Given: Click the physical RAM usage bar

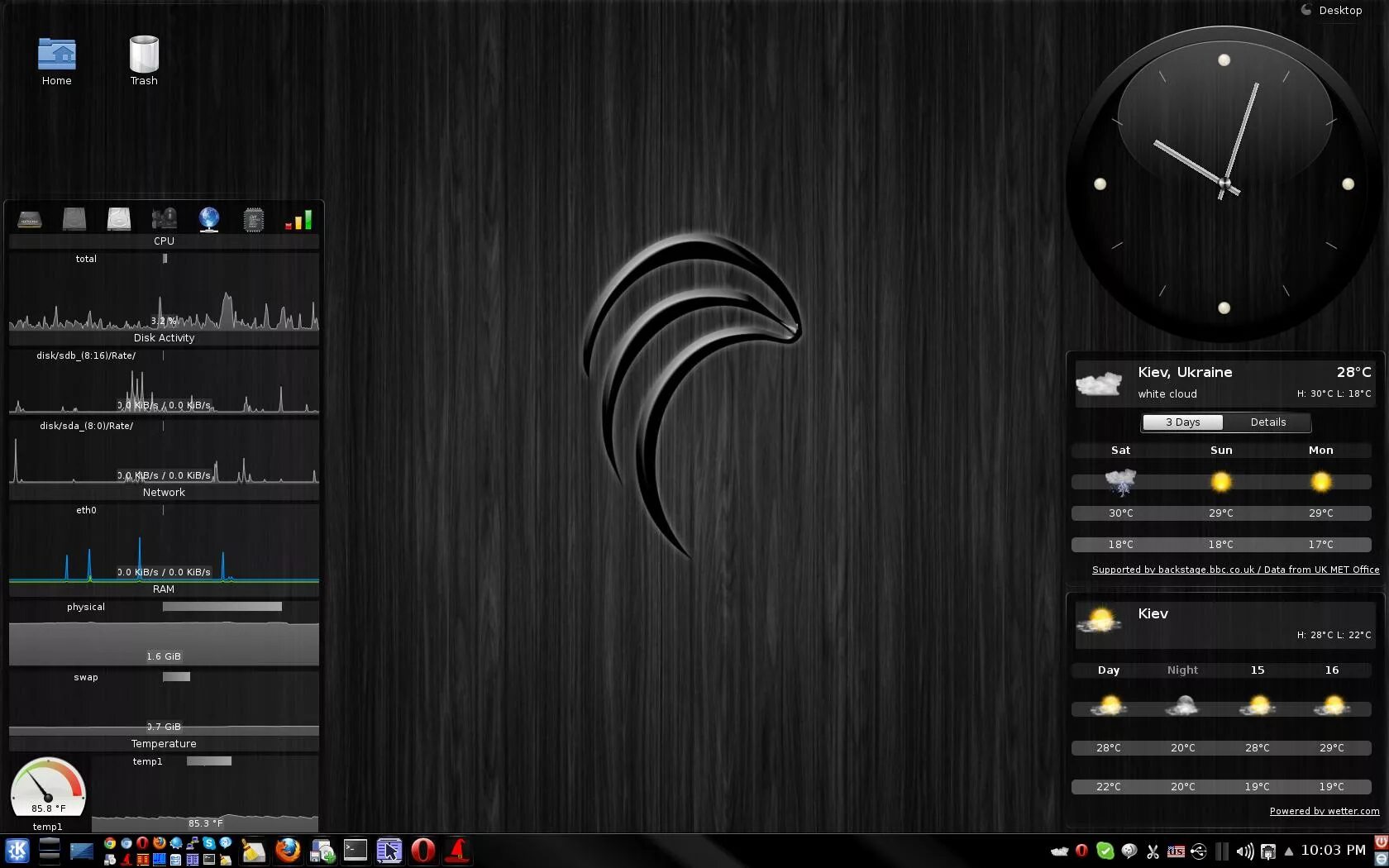Looking at the screenshot, I should pos(222,607).
